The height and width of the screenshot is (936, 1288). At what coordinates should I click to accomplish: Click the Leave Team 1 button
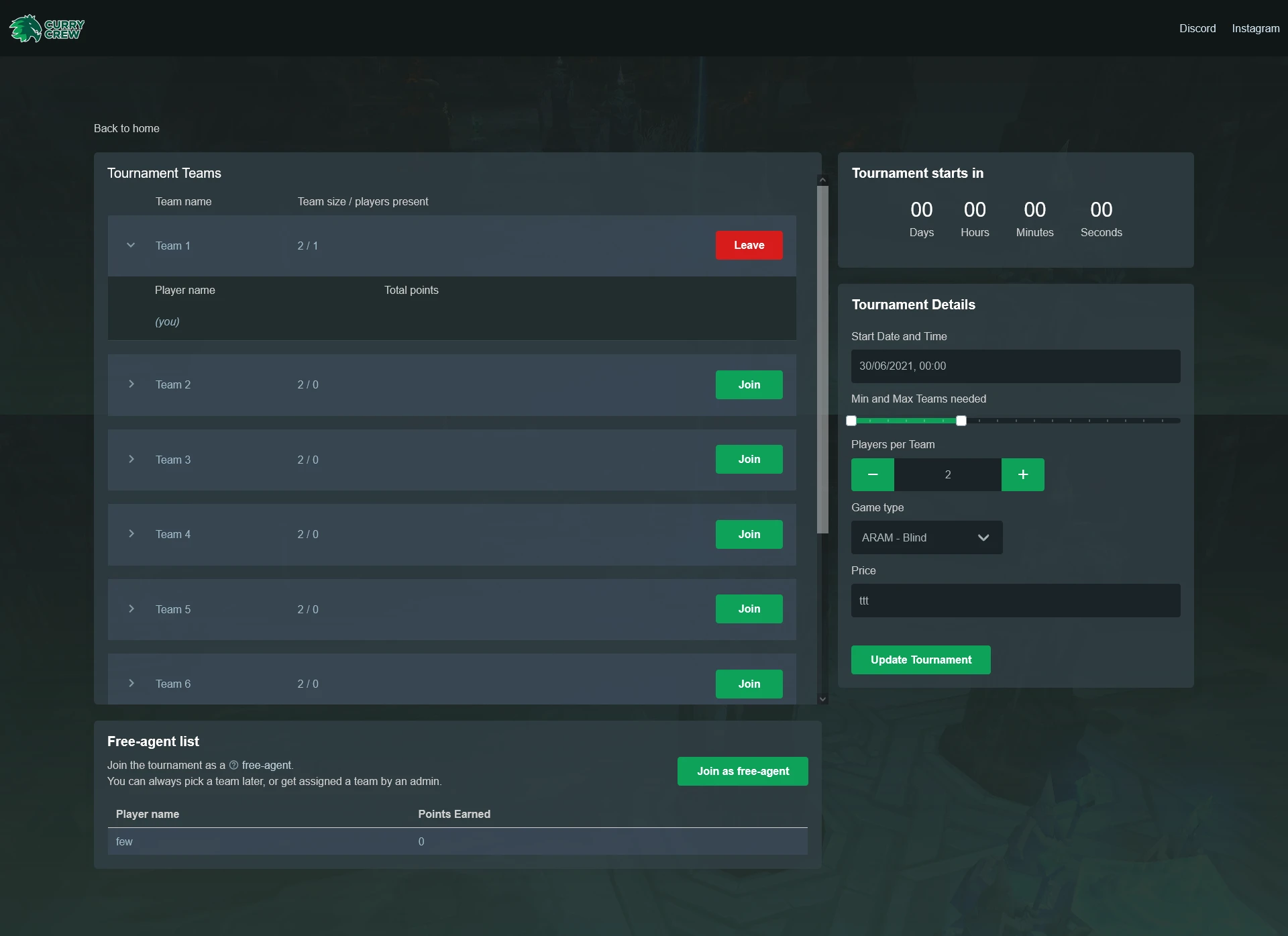tap(749, 245)
